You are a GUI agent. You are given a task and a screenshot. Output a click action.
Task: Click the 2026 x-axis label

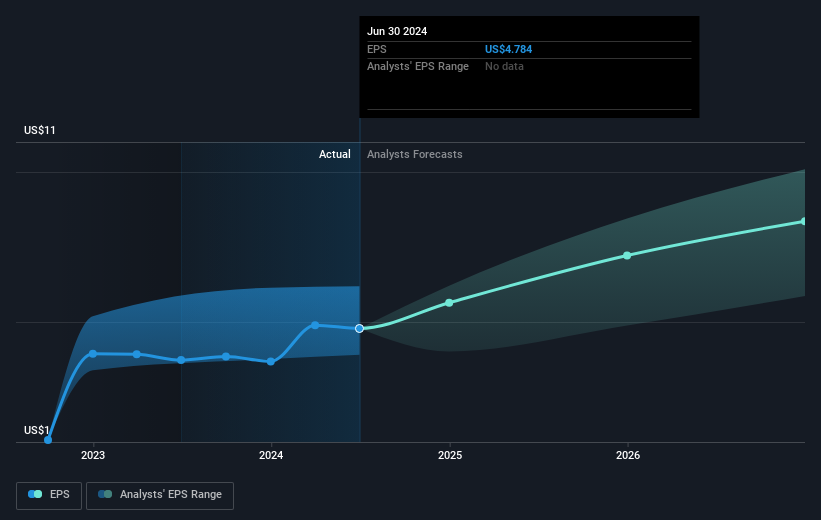click(627, 456)
